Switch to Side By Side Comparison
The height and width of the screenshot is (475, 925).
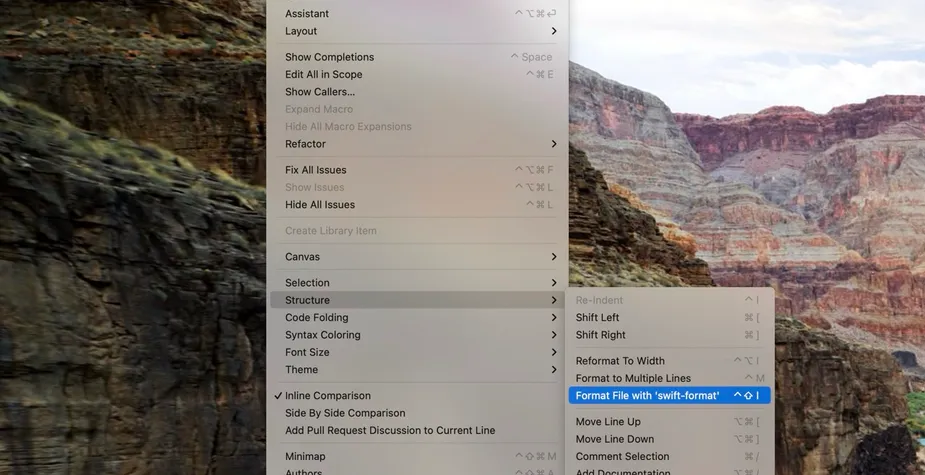click(x=417, y=413)
